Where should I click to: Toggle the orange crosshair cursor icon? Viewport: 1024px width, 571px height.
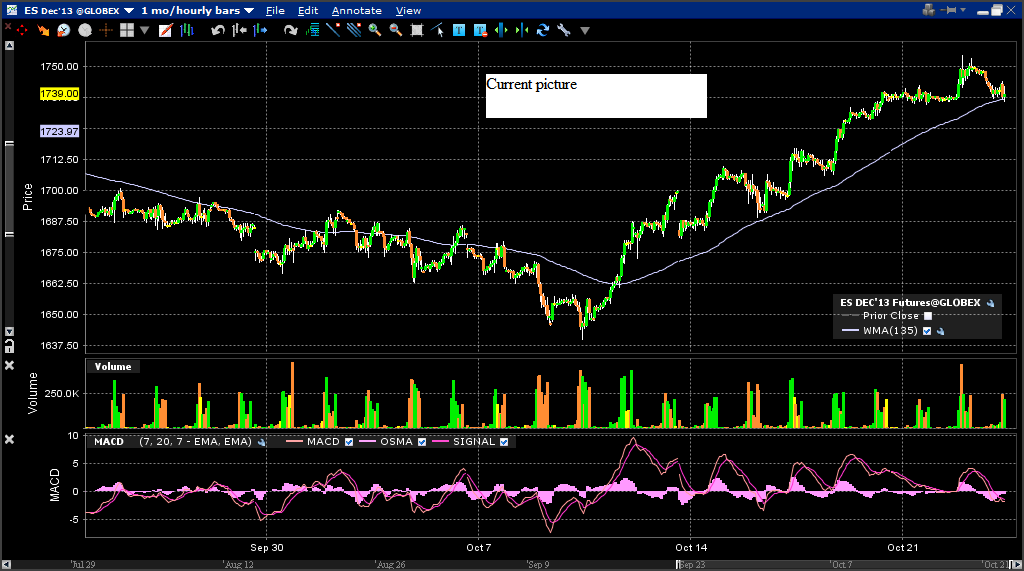(x=106, y=30)
